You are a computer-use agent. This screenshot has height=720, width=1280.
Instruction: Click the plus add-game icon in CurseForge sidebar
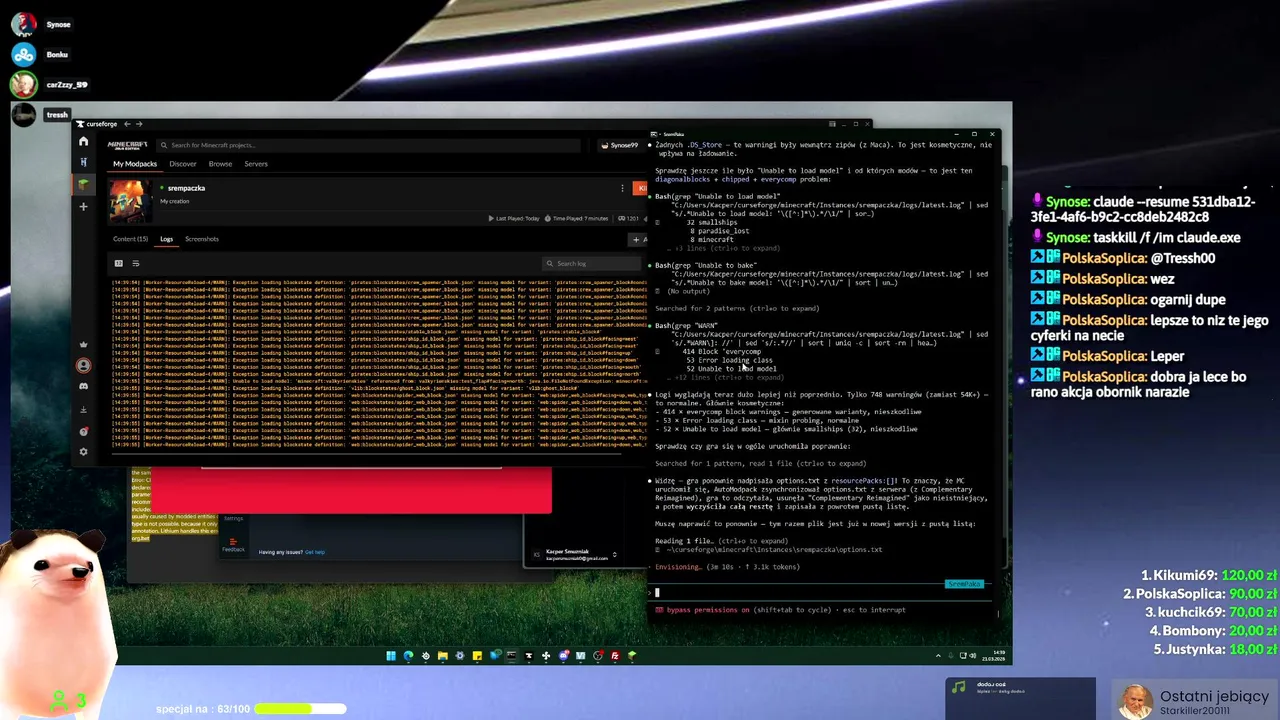83,207
